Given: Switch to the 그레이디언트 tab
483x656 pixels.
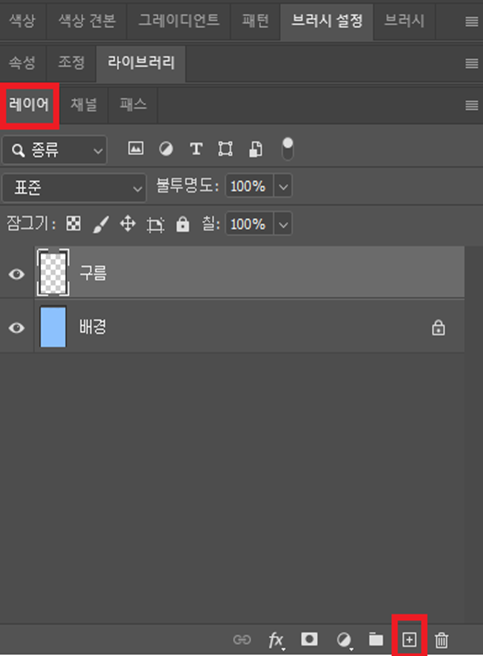Looking at the screenshot, I should [x=179, y=20].
